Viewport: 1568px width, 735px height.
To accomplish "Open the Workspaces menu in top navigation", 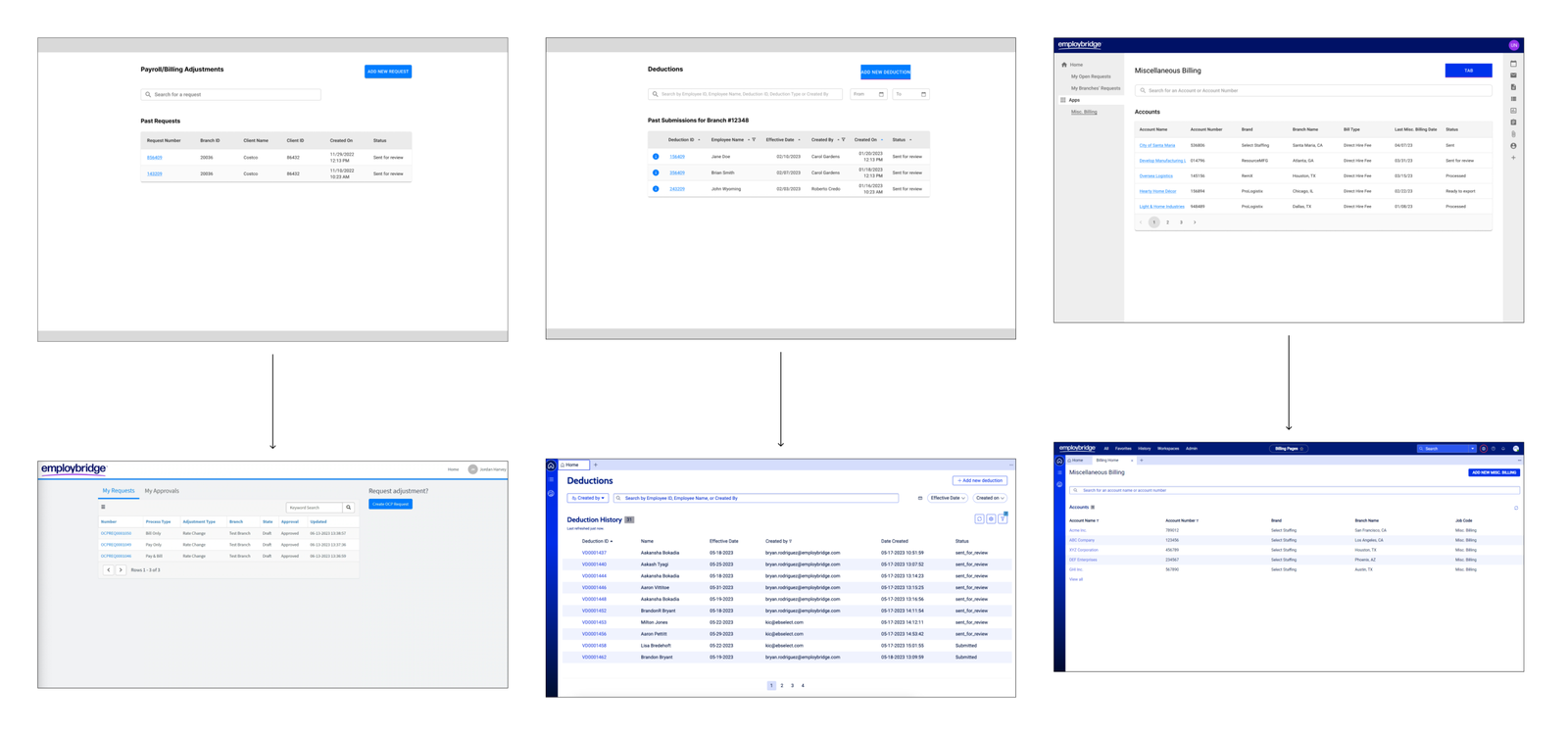I will point(1168,449).
